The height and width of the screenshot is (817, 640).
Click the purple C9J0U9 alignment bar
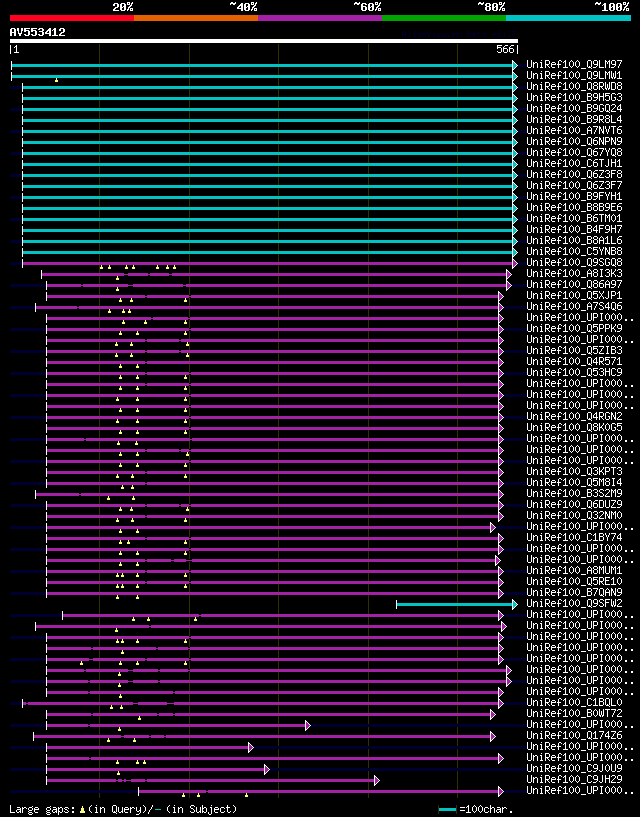pos(158,770)
